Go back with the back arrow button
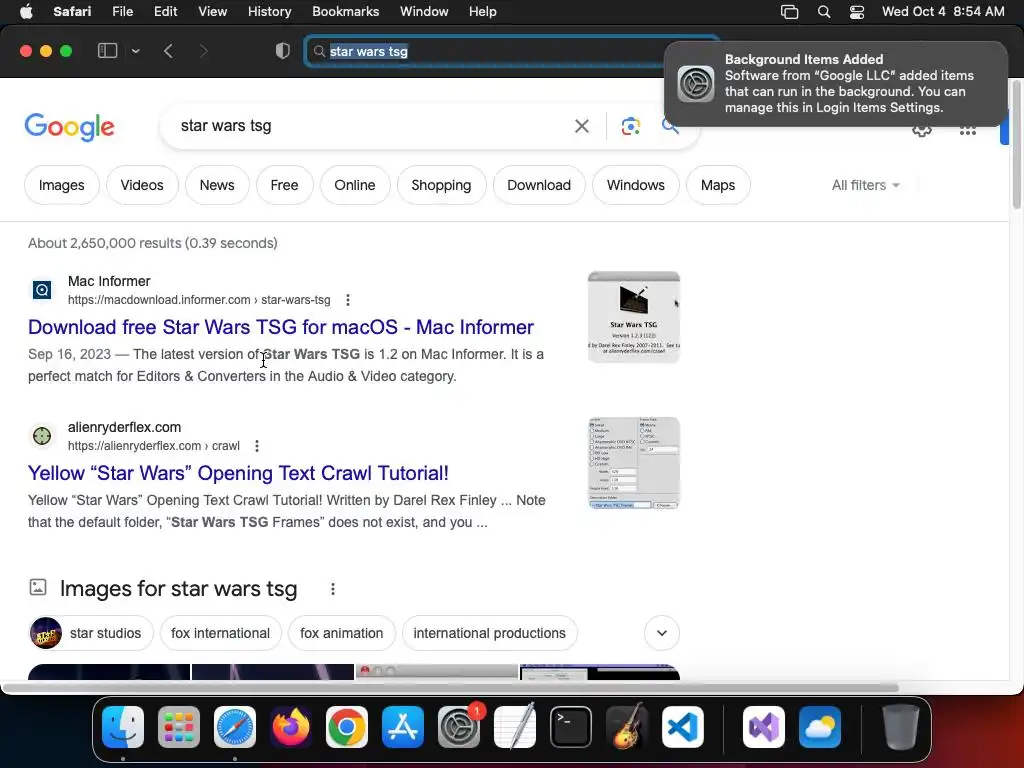This screenshot has height=768, width=1024. tap(168, 51)
